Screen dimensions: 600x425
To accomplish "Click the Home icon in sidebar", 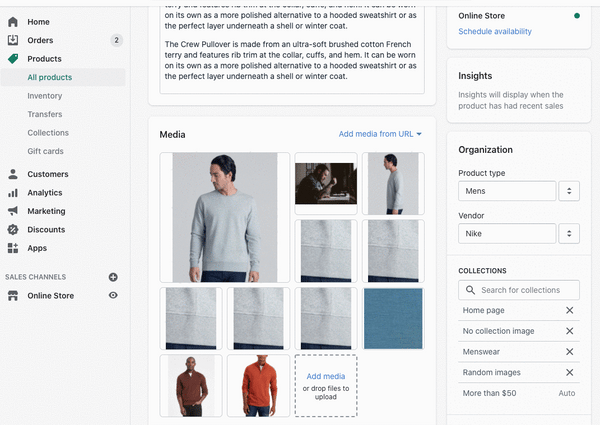I will 13,21.
